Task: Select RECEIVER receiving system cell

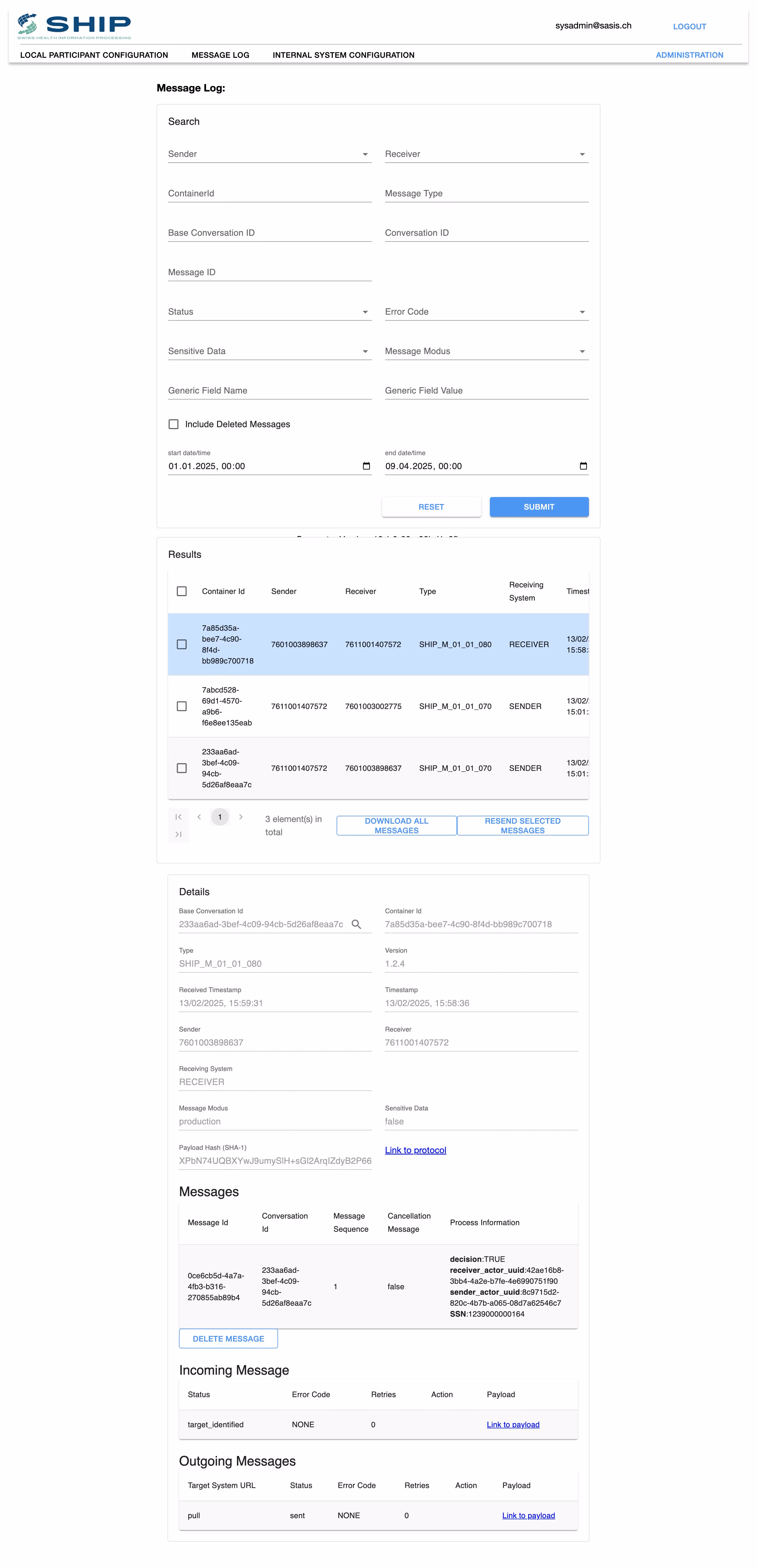Action: tap(529, 645)
